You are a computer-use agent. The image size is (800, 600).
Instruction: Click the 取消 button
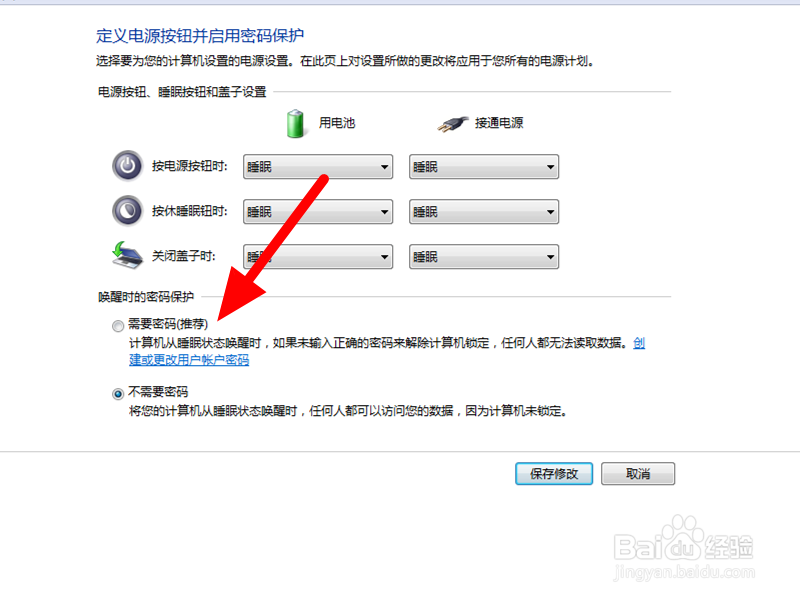tap(638, 474)
